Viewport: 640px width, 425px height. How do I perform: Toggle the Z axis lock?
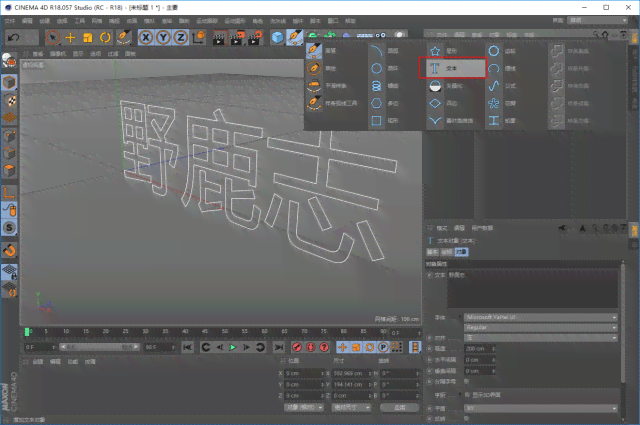(181, 38)
